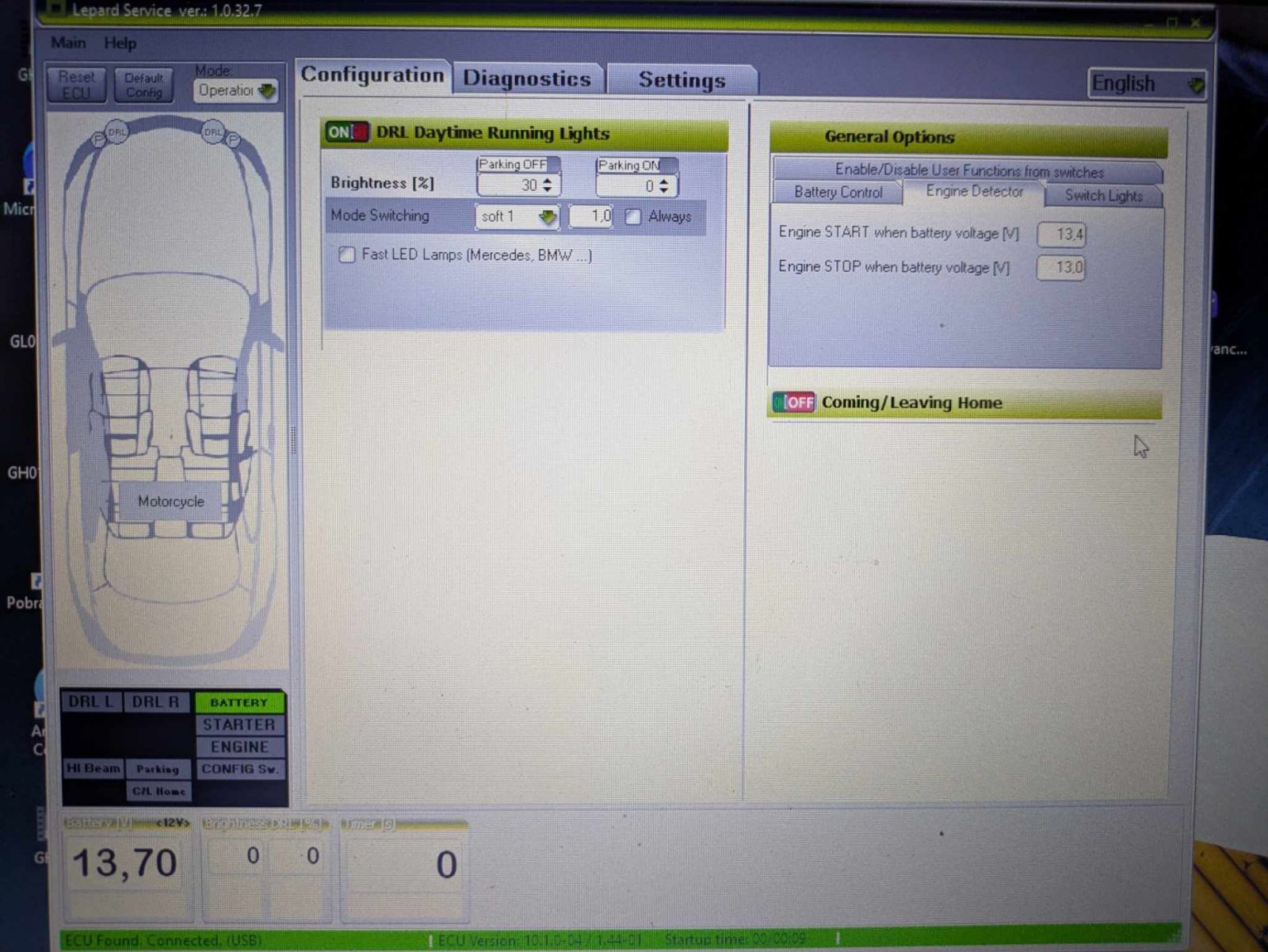
Task: Check Fast LED Lamps (Mercedes, BMW)
Action: (346, 254)
